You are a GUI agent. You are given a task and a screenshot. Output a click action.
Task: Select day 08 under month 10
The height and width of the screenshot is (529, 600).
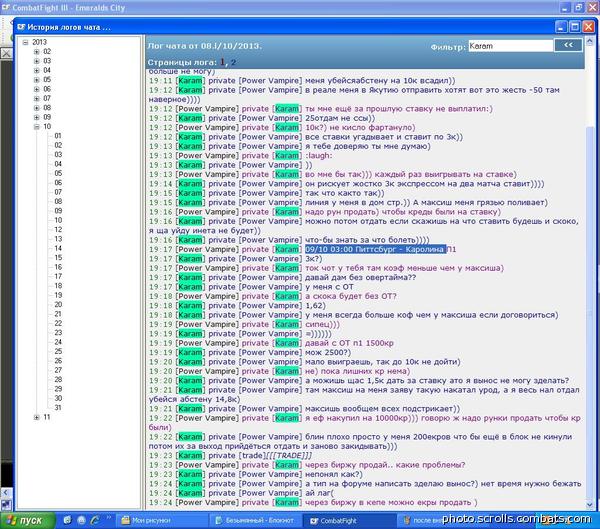coord(58,201)
